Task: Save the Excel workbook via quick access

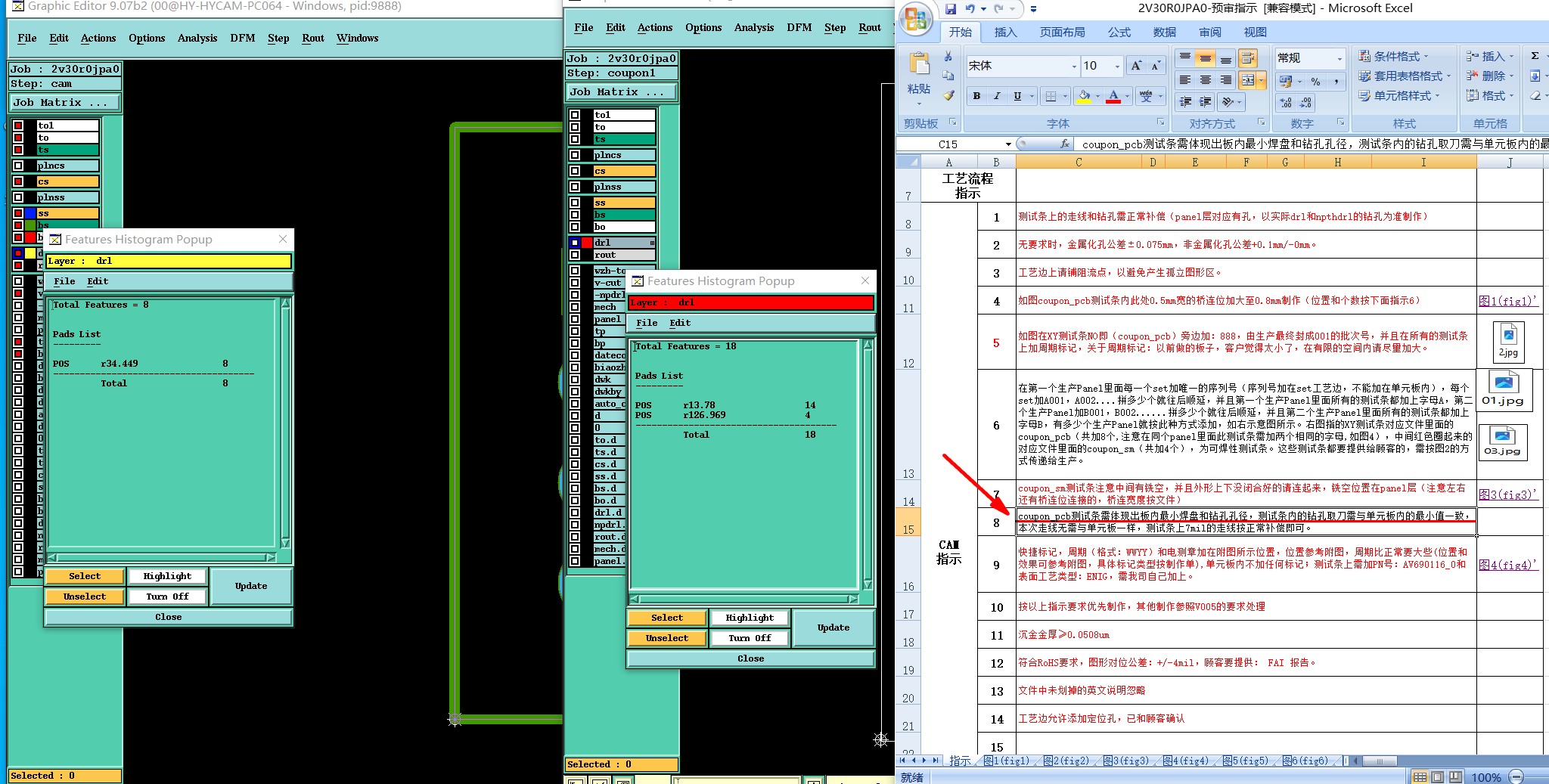Action: tap(951, 9)
